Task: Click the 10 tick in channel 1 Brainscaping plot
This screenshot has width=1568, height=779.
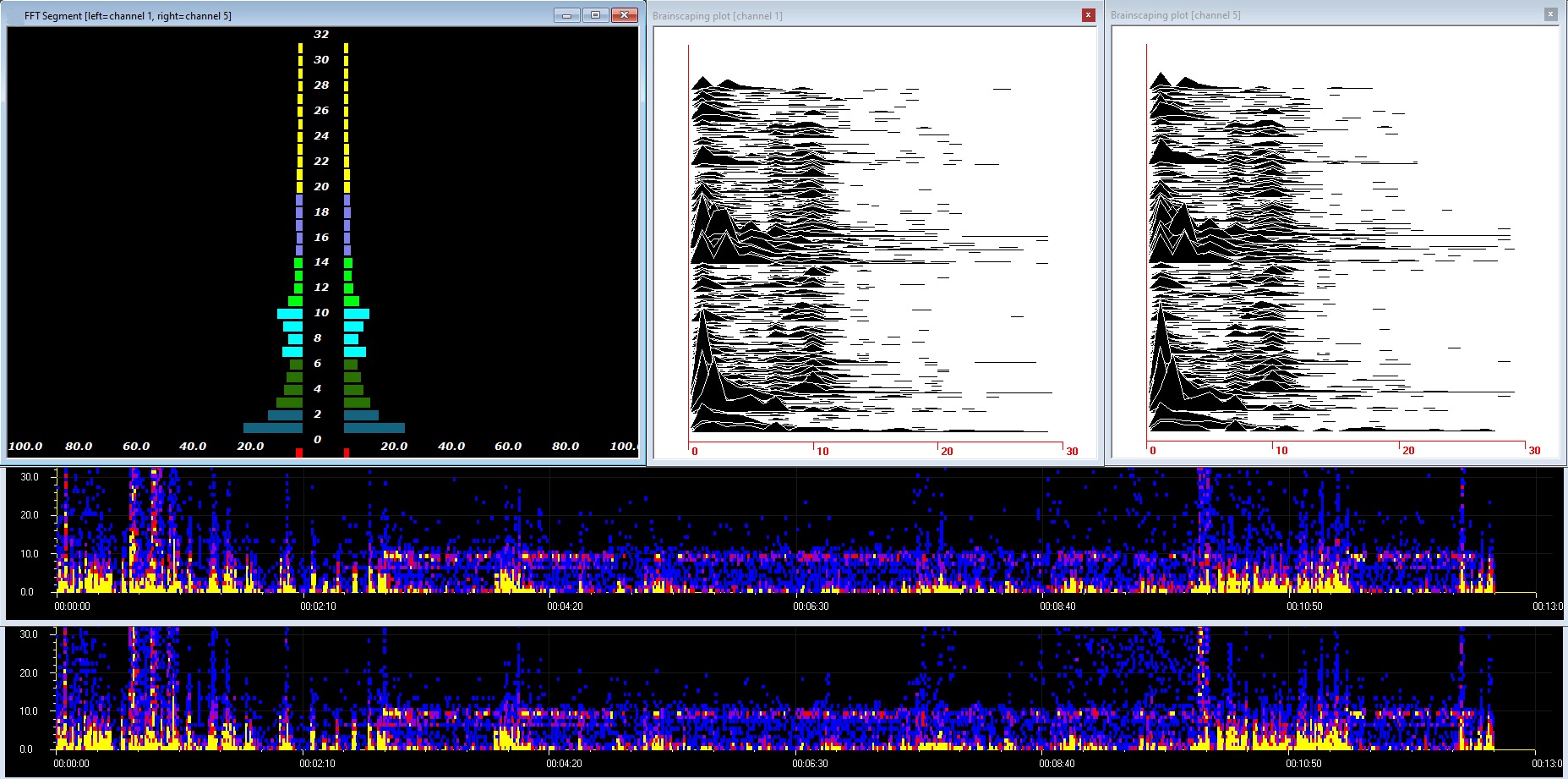Action: 822,451
